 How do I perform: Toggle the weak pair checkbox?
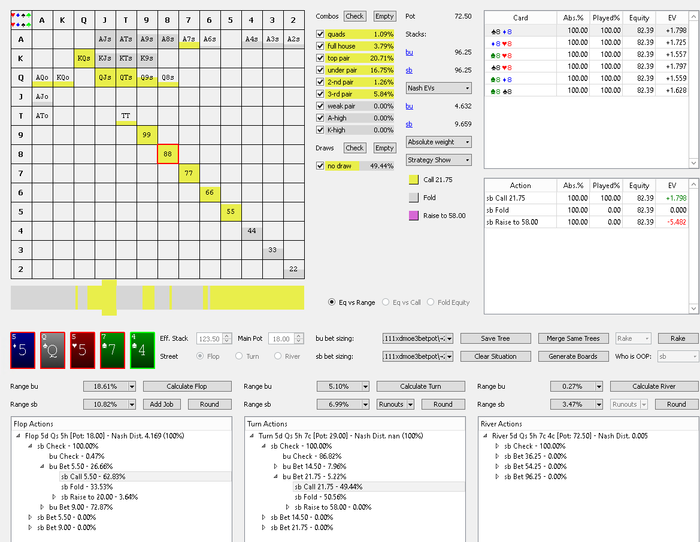(320, 106)
